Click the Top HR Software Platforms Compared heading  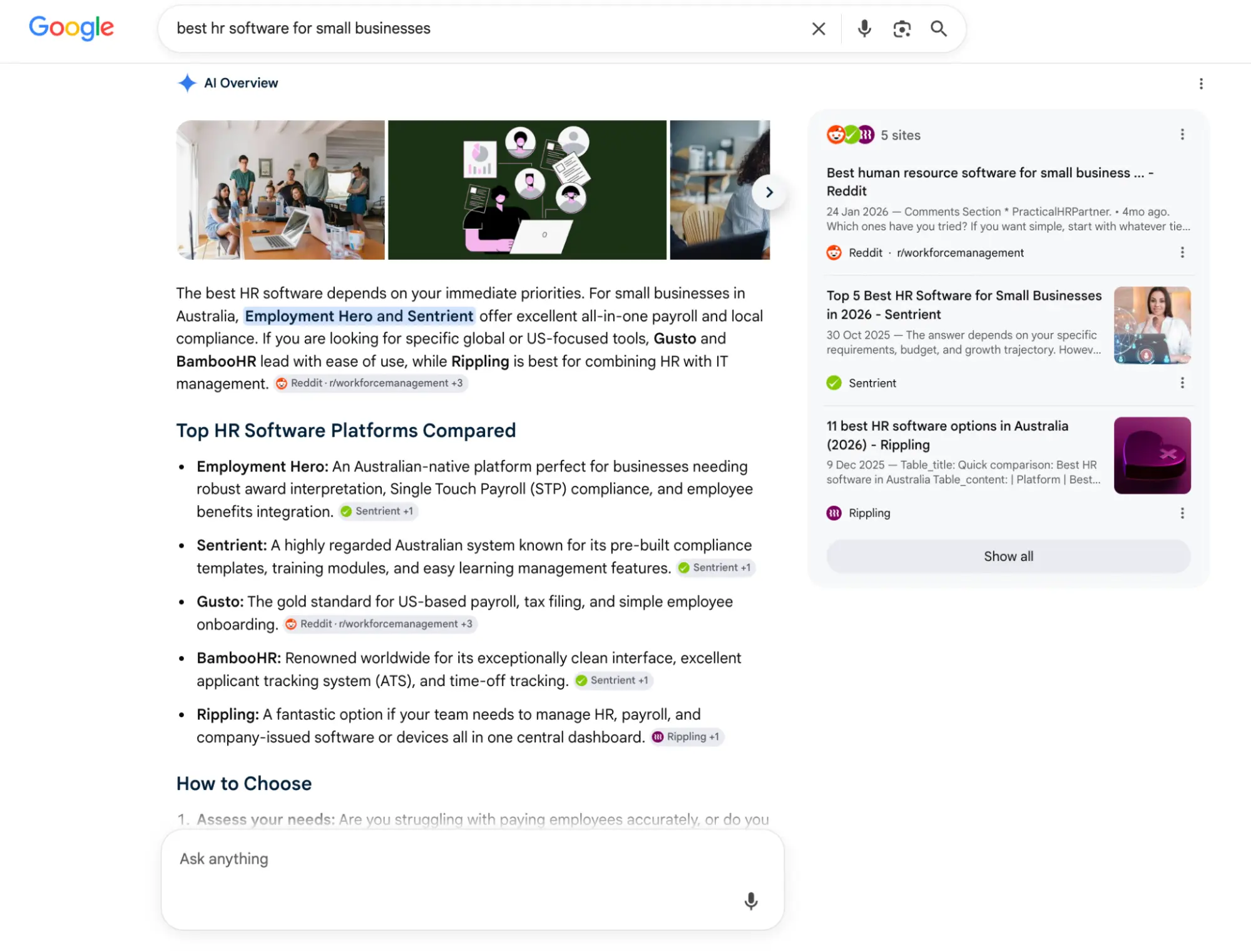[x=346, y=431]
